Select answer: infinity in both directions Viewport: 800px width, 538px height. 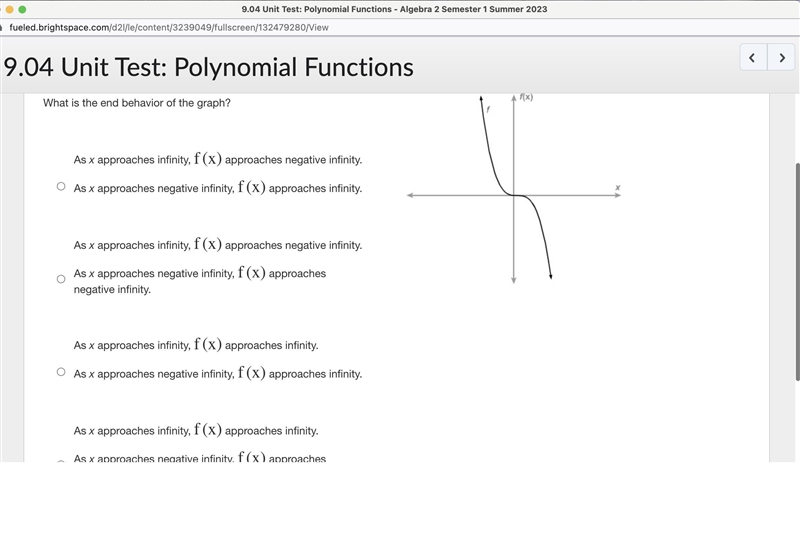click(61, 372)
